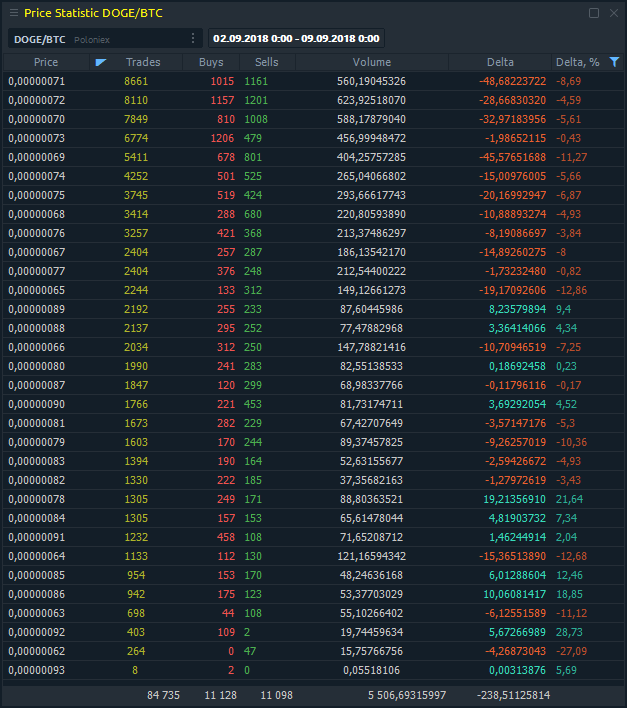The image size is (627, 708).
Task: Select price row 0,00000065
Action: tap(313, 290)
